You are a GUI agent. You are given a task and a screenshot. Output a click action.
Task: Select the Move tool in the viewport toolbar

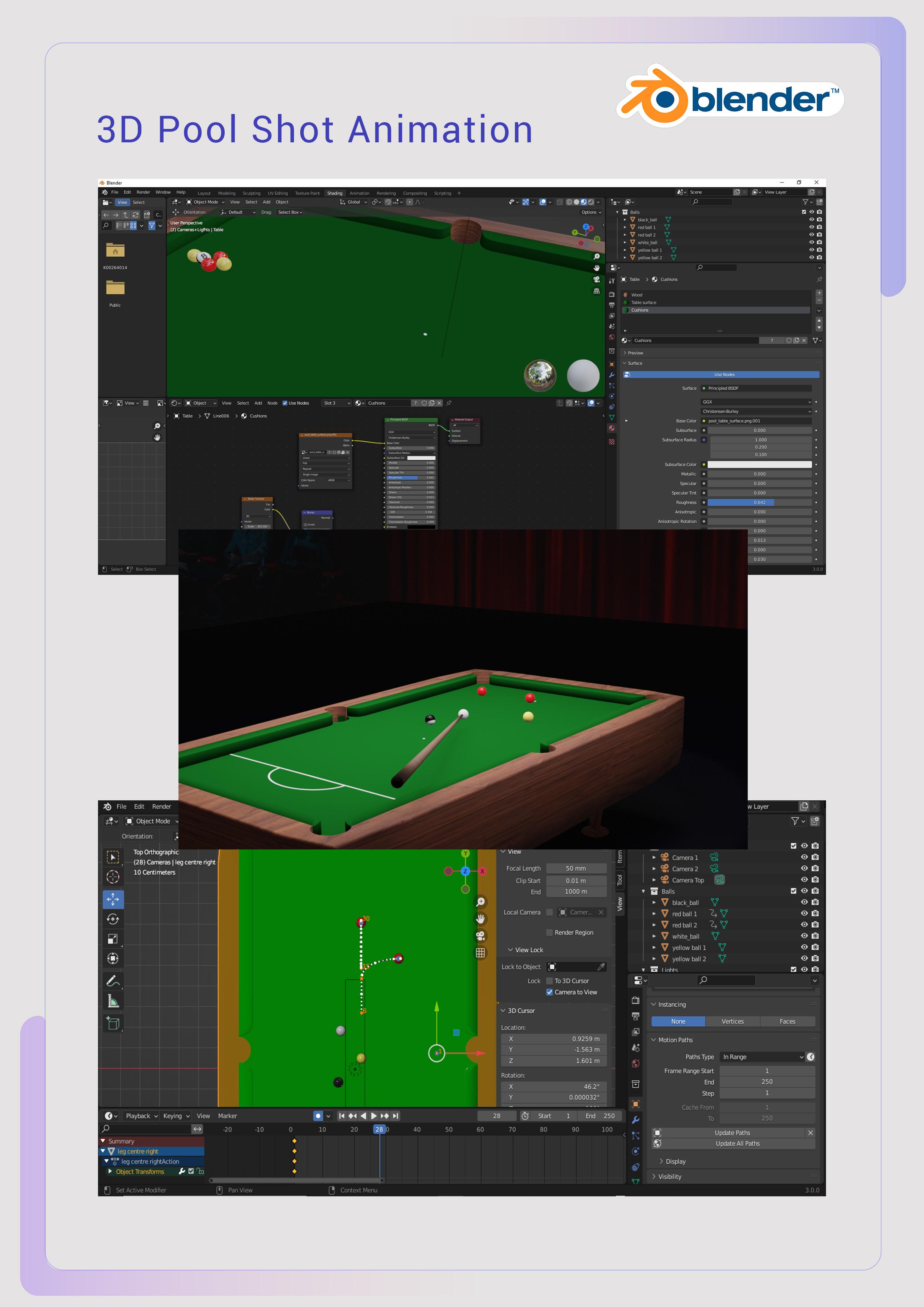(113, 899)
